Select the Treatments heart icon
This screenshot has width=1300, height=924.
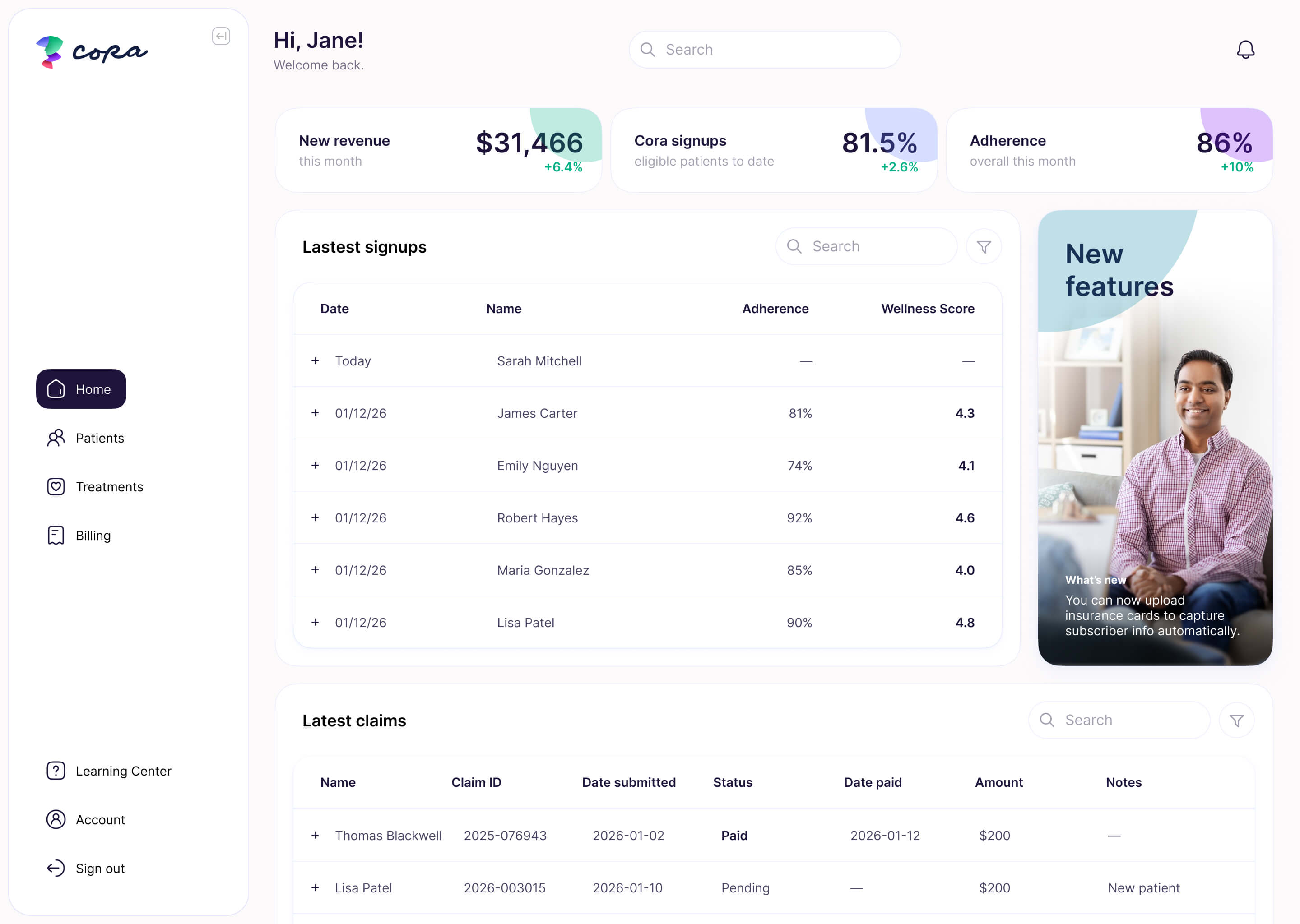click(56, 486)
